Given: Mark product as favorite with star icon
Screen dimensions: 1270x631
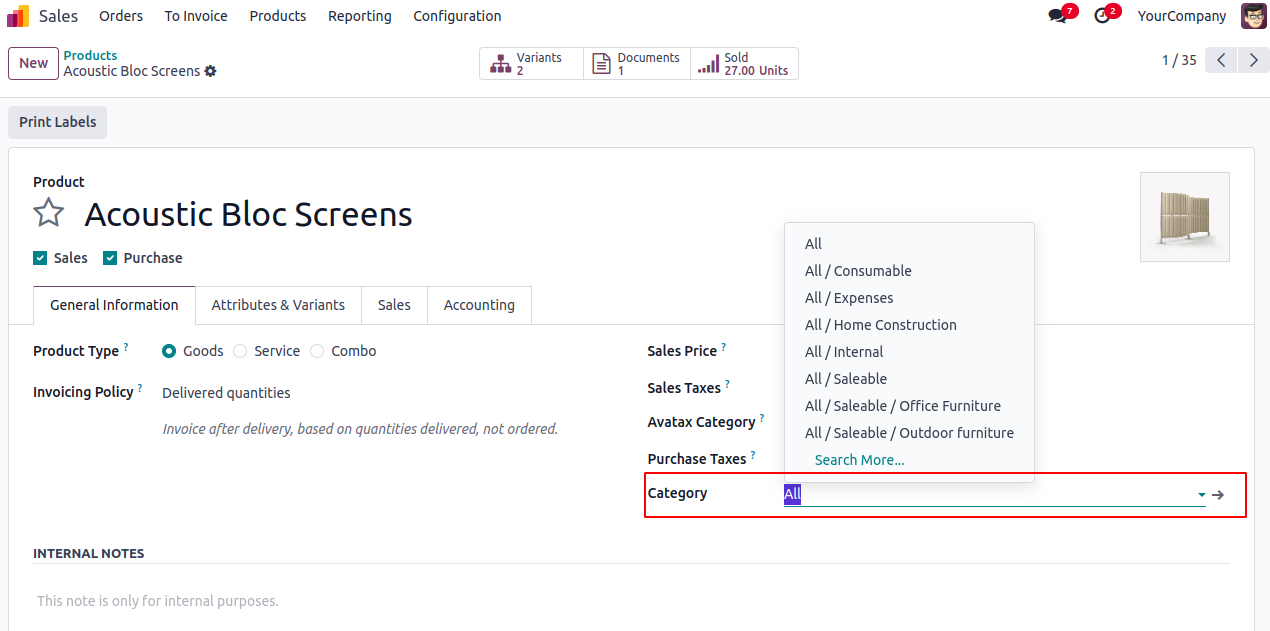Looking at the screenshot, I should tap(49, 213).
